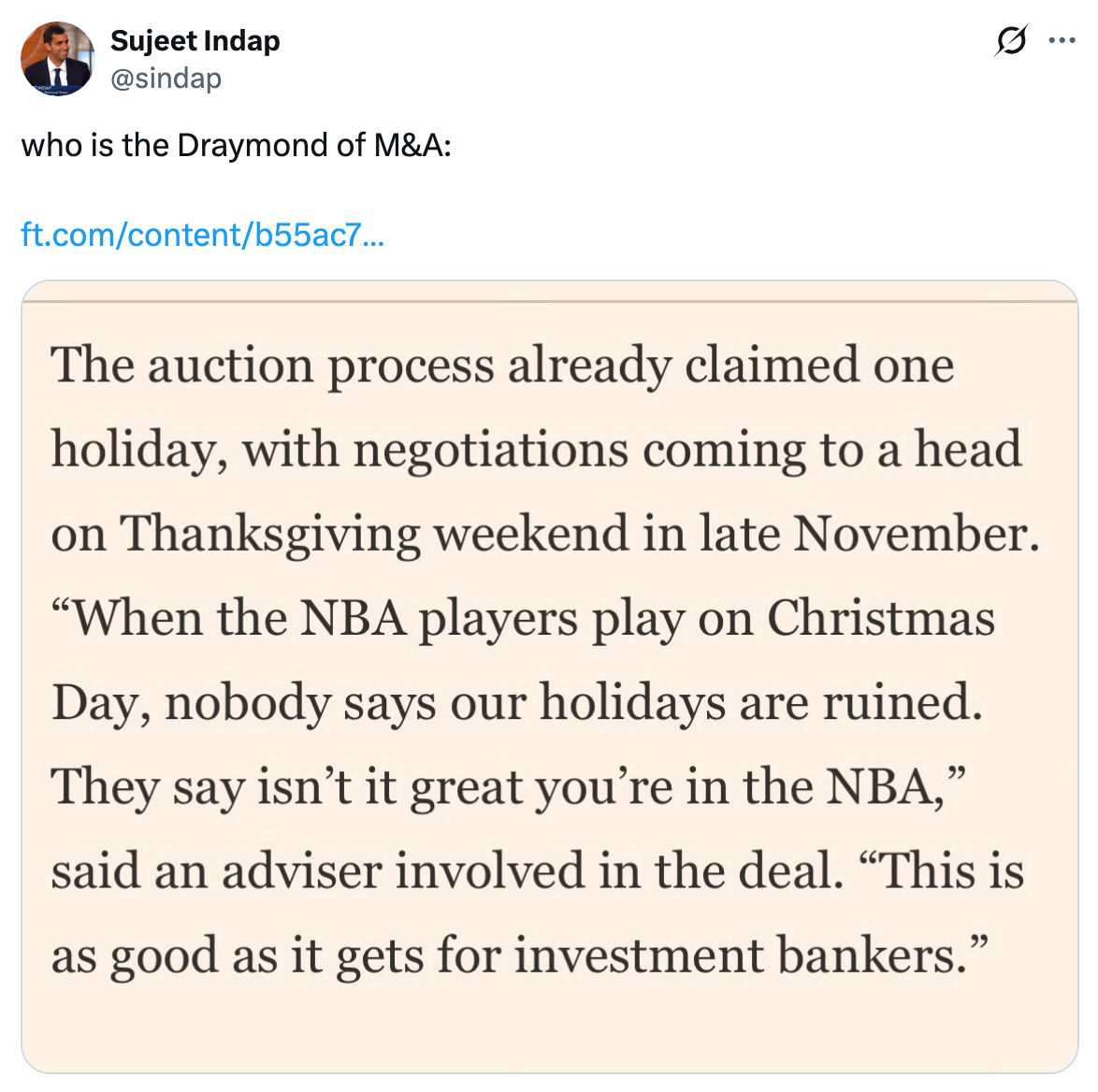The height and width of the screenshot is (1092, 1098).
Task: Click the "Christmas" word in the quoted image
Action: coord(880,619)
